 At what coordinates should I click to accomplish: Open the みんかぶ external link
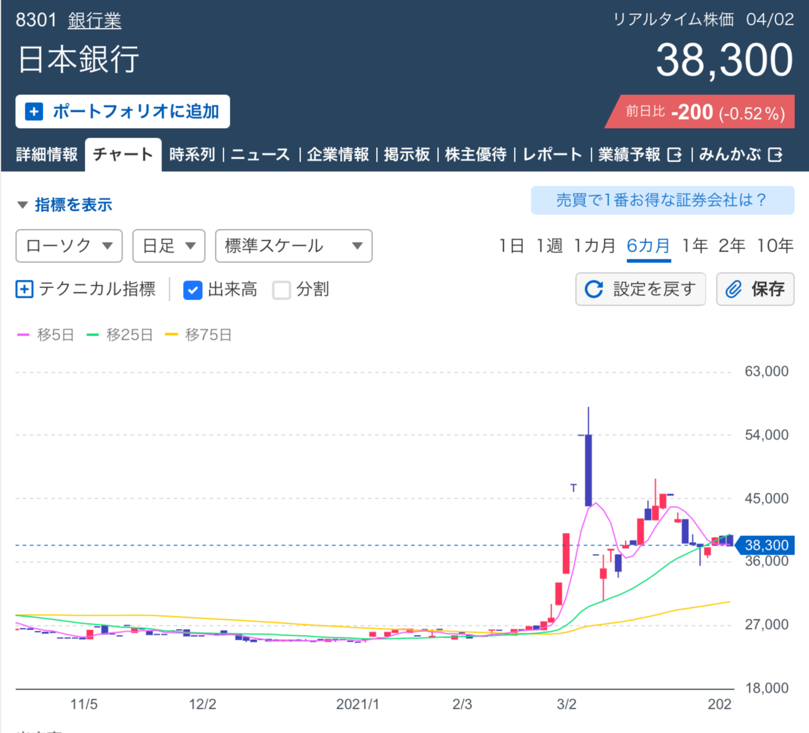coord(740,154)
